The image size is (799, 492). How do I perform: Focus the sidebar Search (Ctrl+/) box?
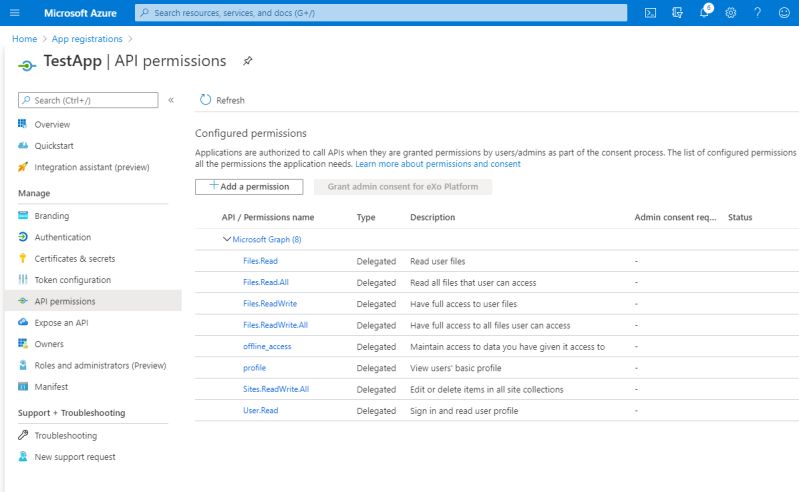pyautogui.click(x=88, y=100)
